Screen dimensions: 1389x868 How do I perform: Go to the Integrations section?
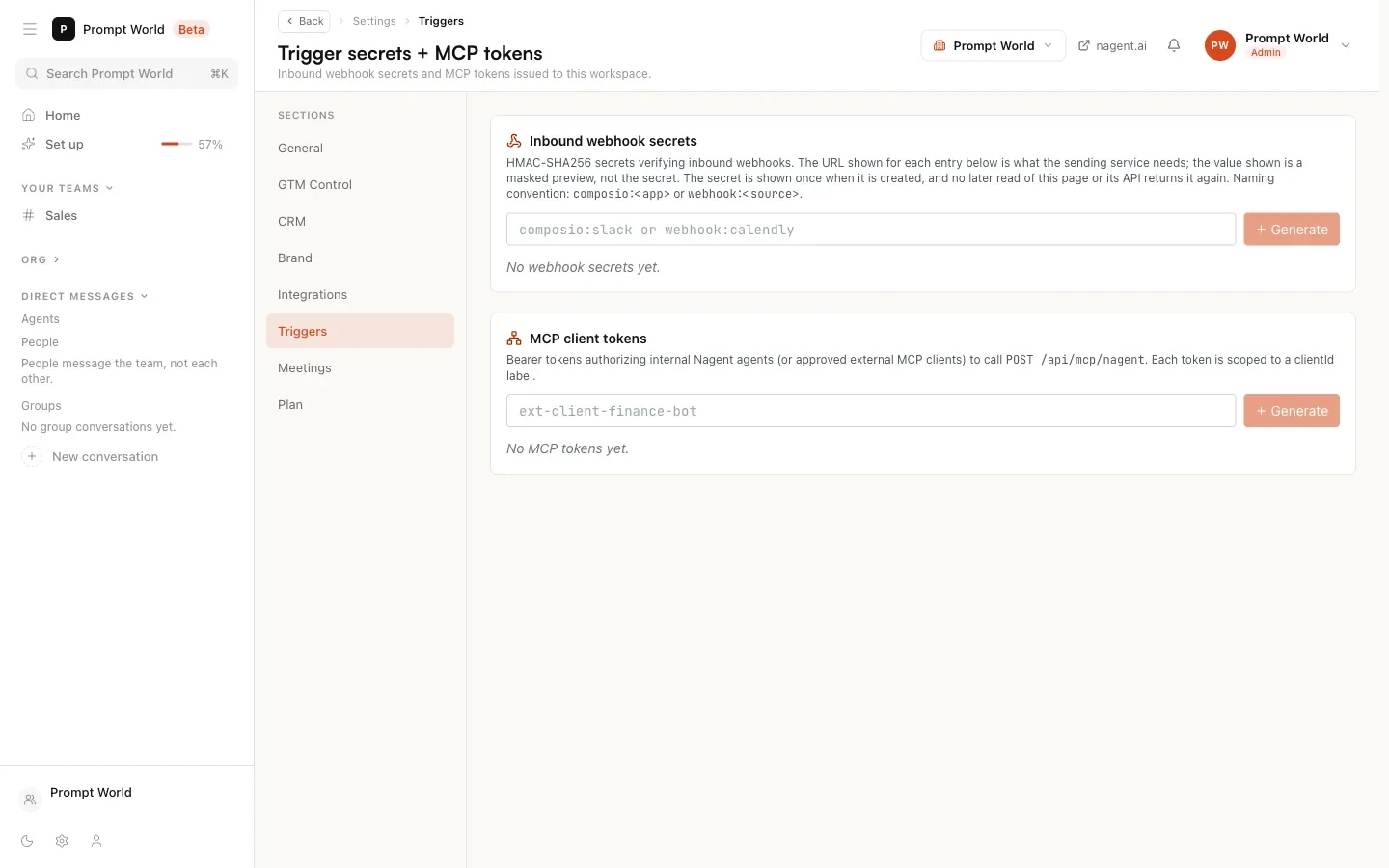click(x=360, y=294)
